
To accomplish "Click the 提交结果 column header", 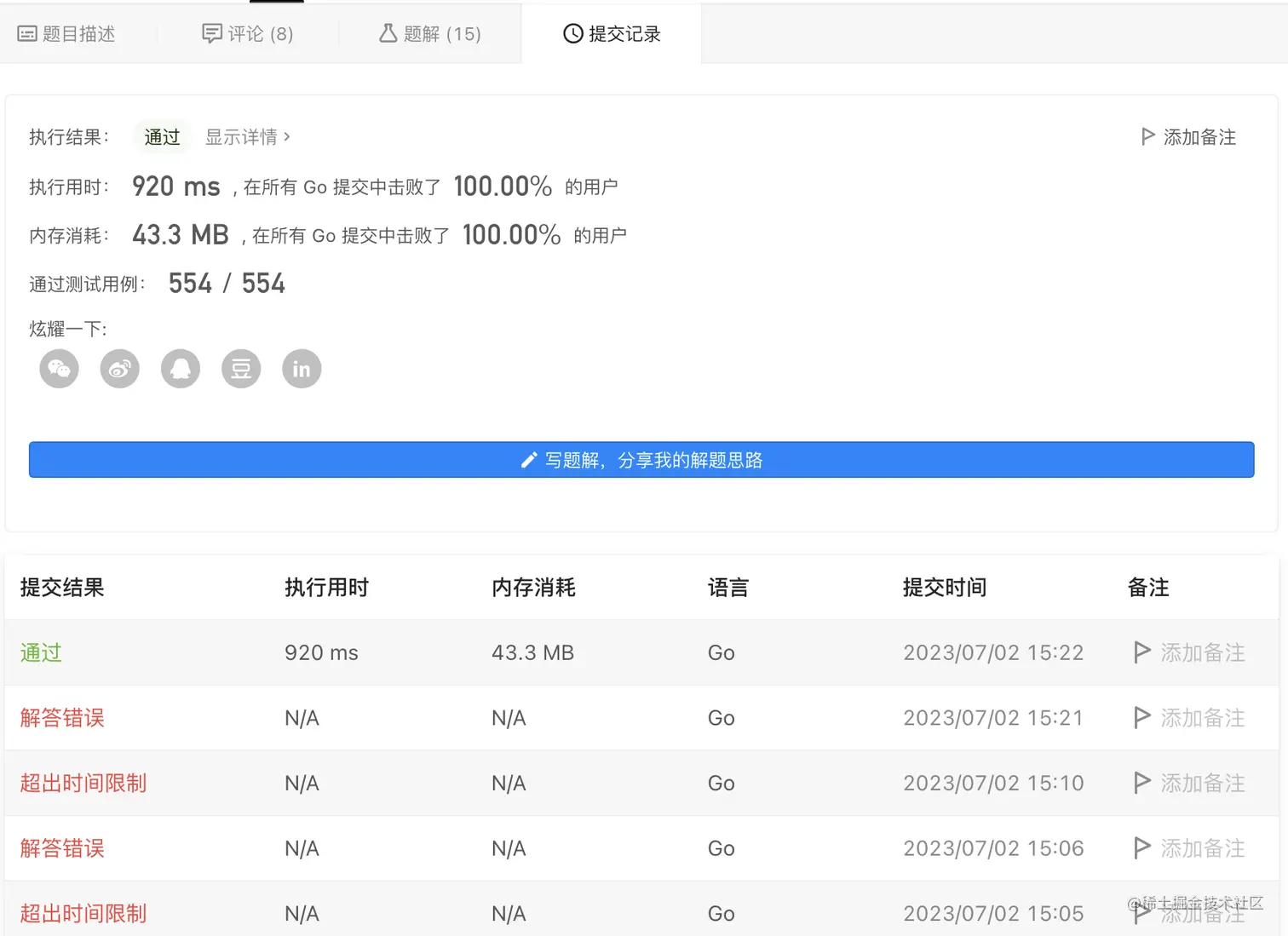I will [62, 588].
